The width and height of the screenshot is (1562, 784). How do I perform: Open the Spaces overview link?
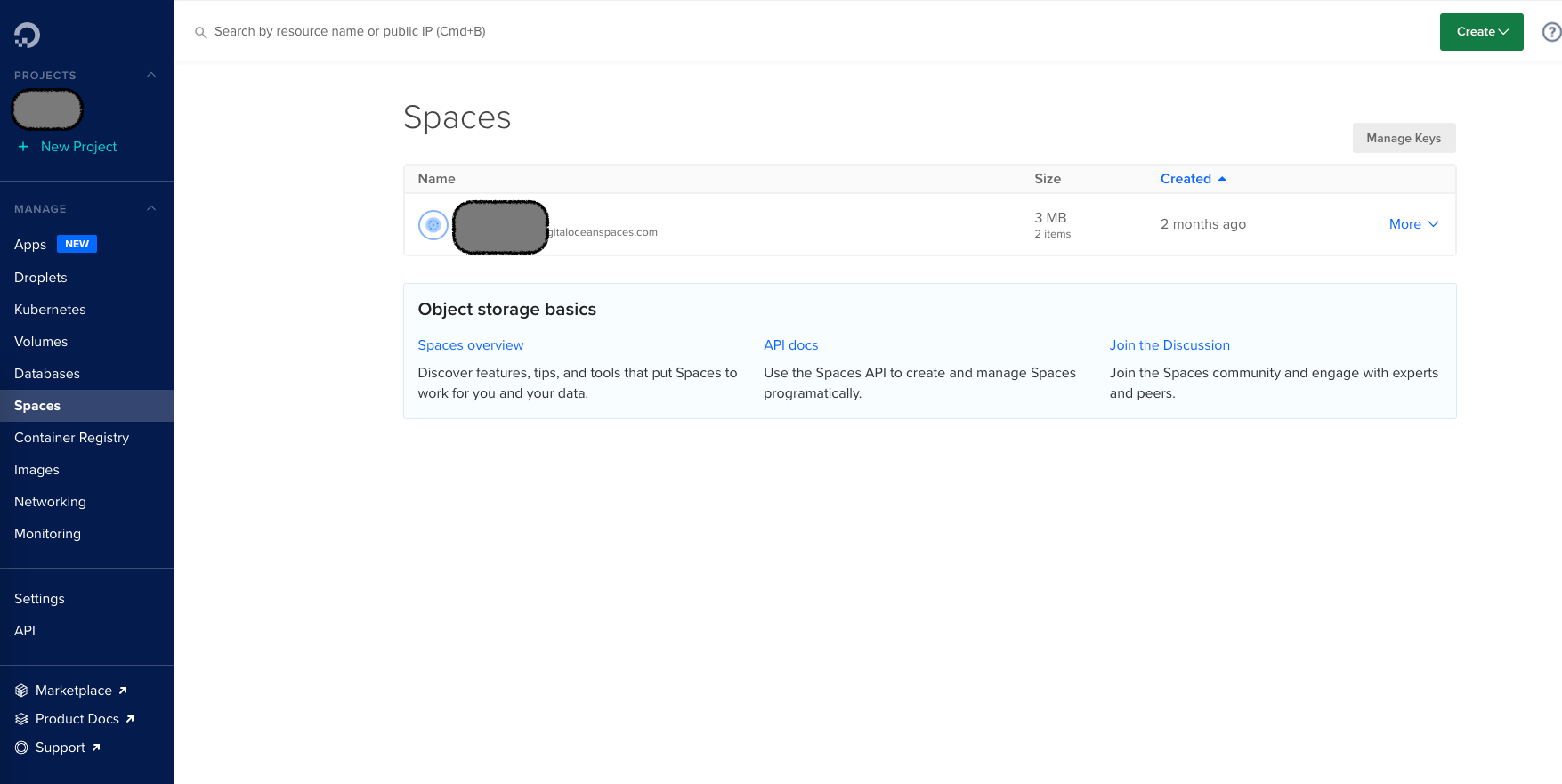[471, 345]
